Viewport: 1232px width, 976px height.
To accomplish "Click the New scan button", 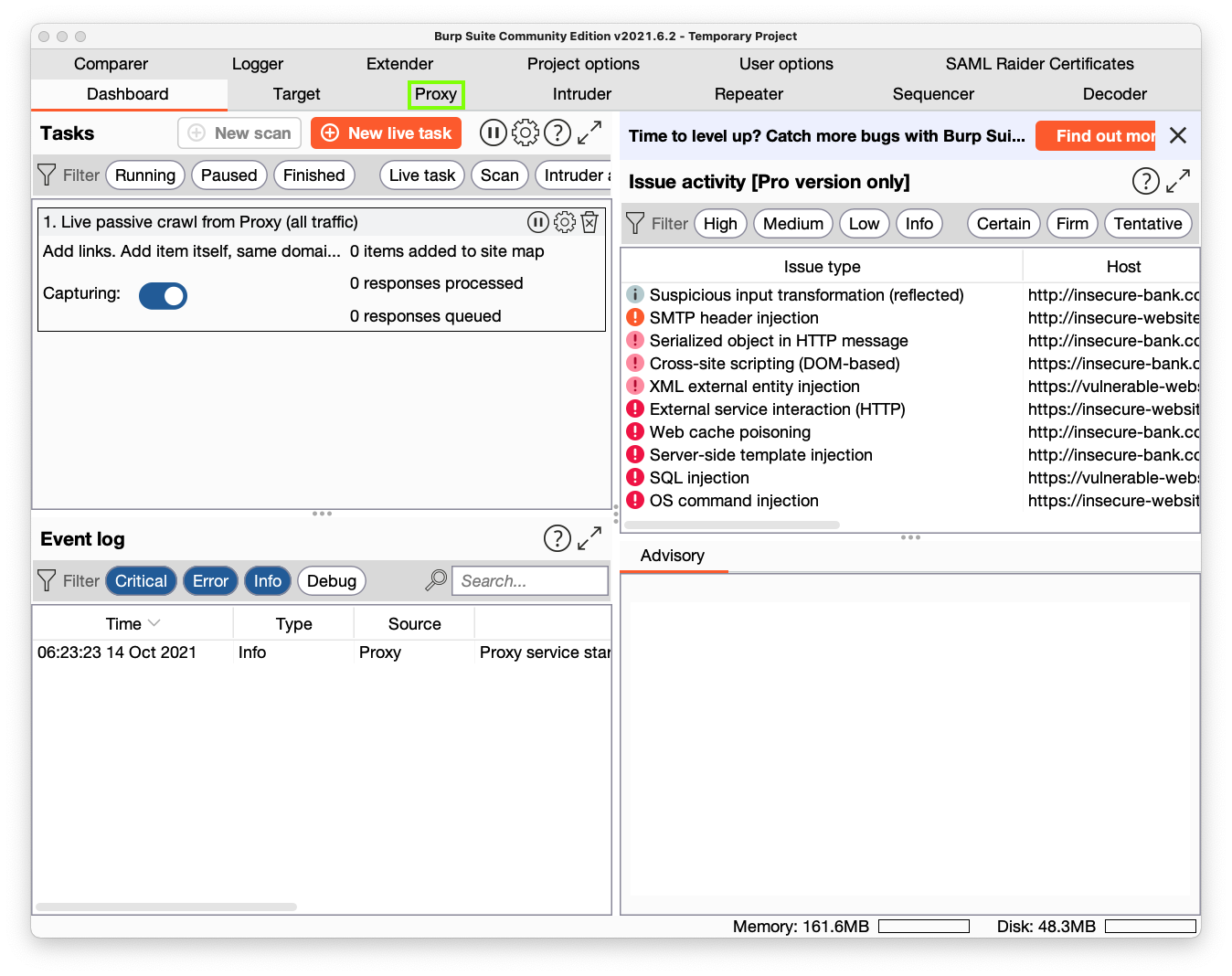I will click(x=239, y=133).
